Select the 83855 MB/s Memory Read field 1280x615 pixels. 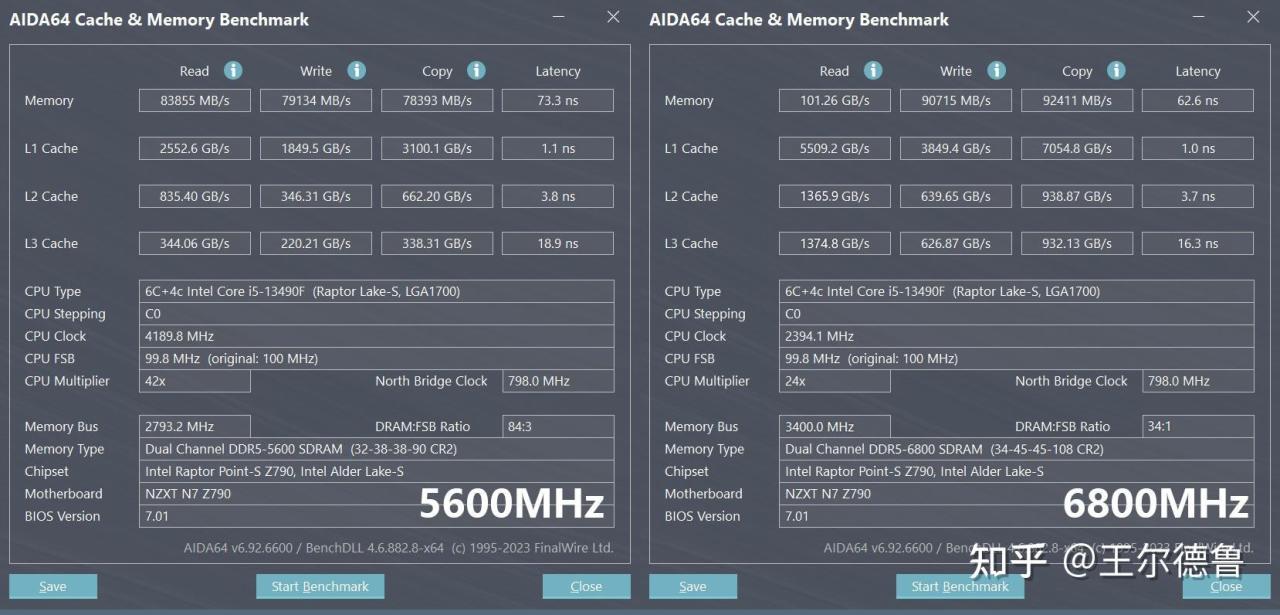click(x=195, y=100)
